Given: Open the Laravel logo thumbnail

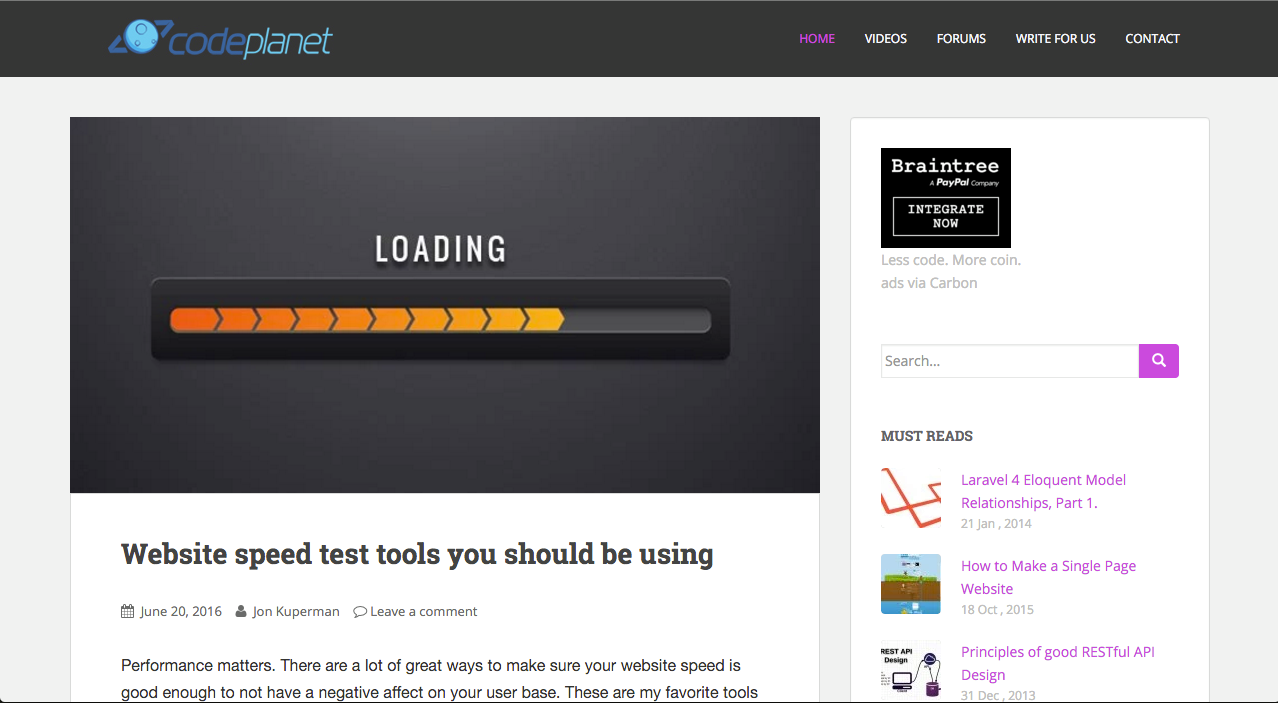Looking at the screenshot, I should [x=911, y=498].
